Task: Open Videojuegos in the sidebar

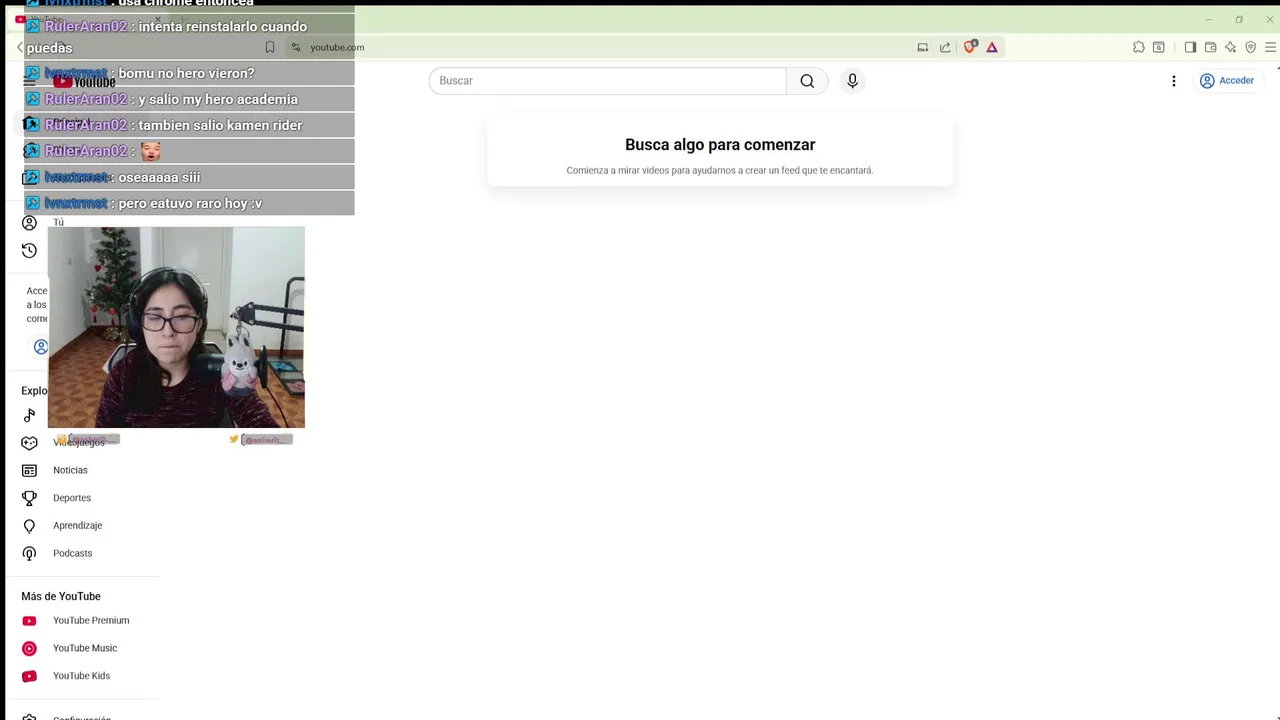Action: click(78, 442)
